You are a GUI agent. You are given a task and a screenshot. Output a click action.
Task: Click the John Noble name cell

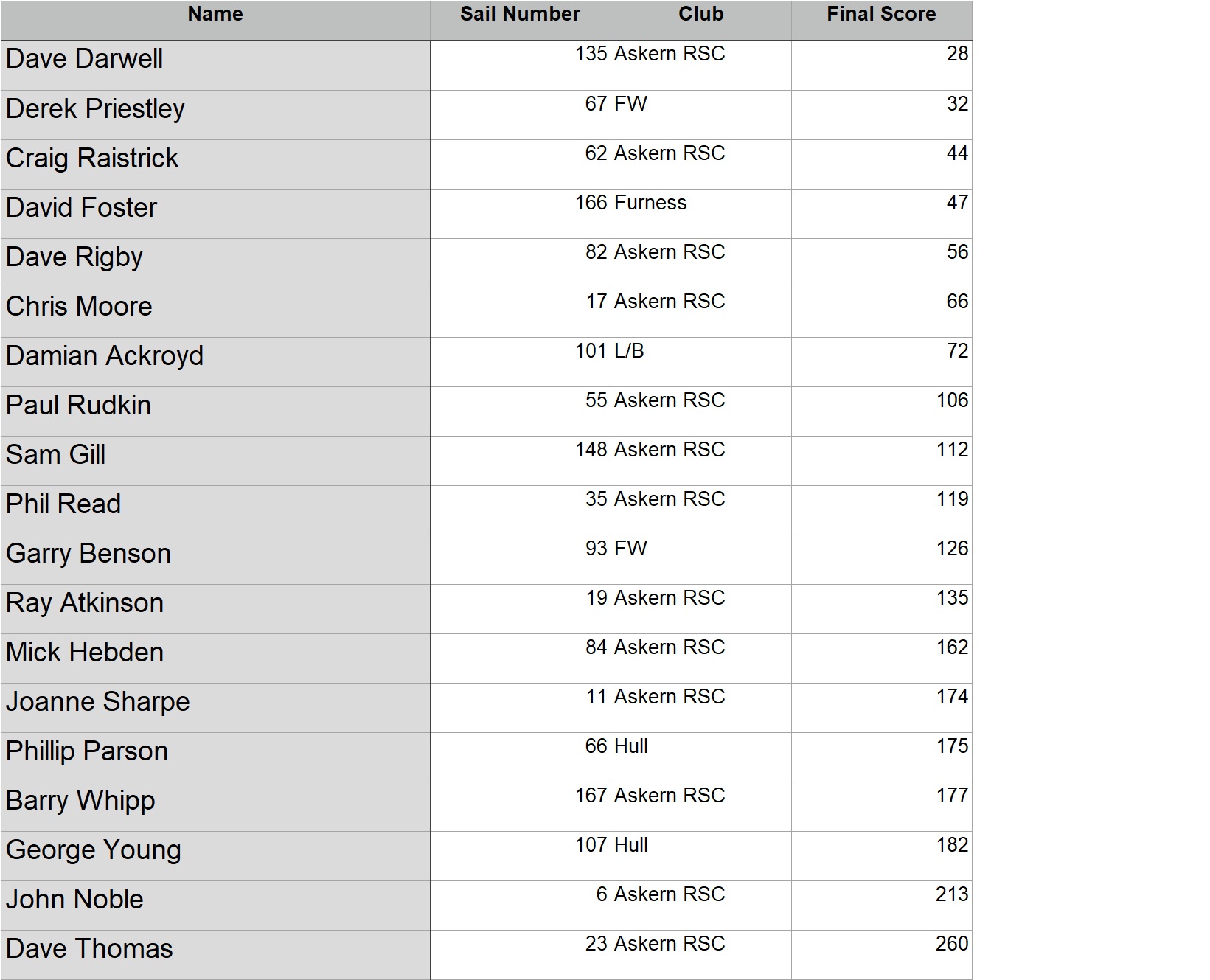pos(215,905)
